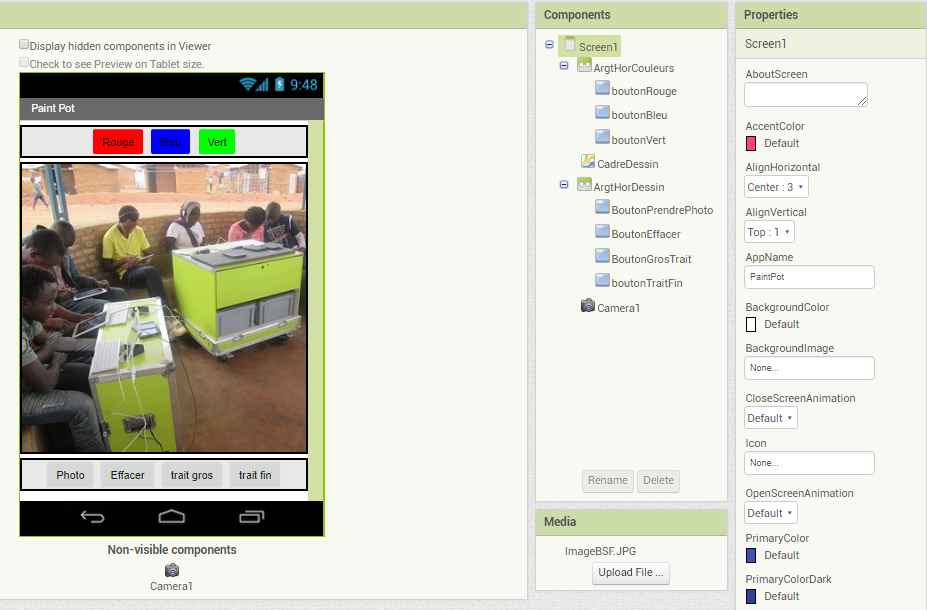
Task: Click the Camera1 non-visible component icon
Action: tap(172, 570)
